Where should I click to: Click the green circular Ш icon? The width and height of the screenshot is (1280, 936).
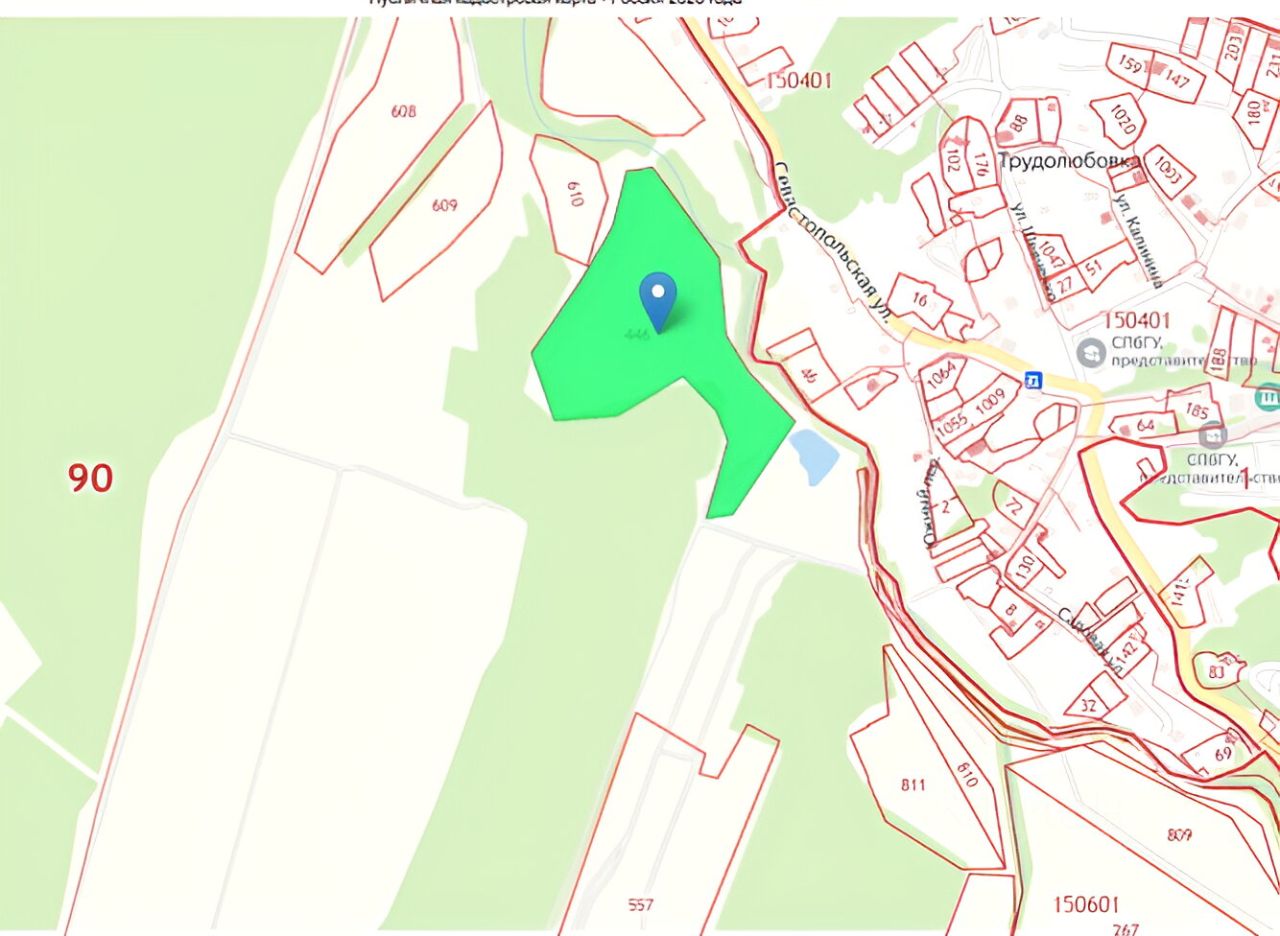coord(1269,394)
